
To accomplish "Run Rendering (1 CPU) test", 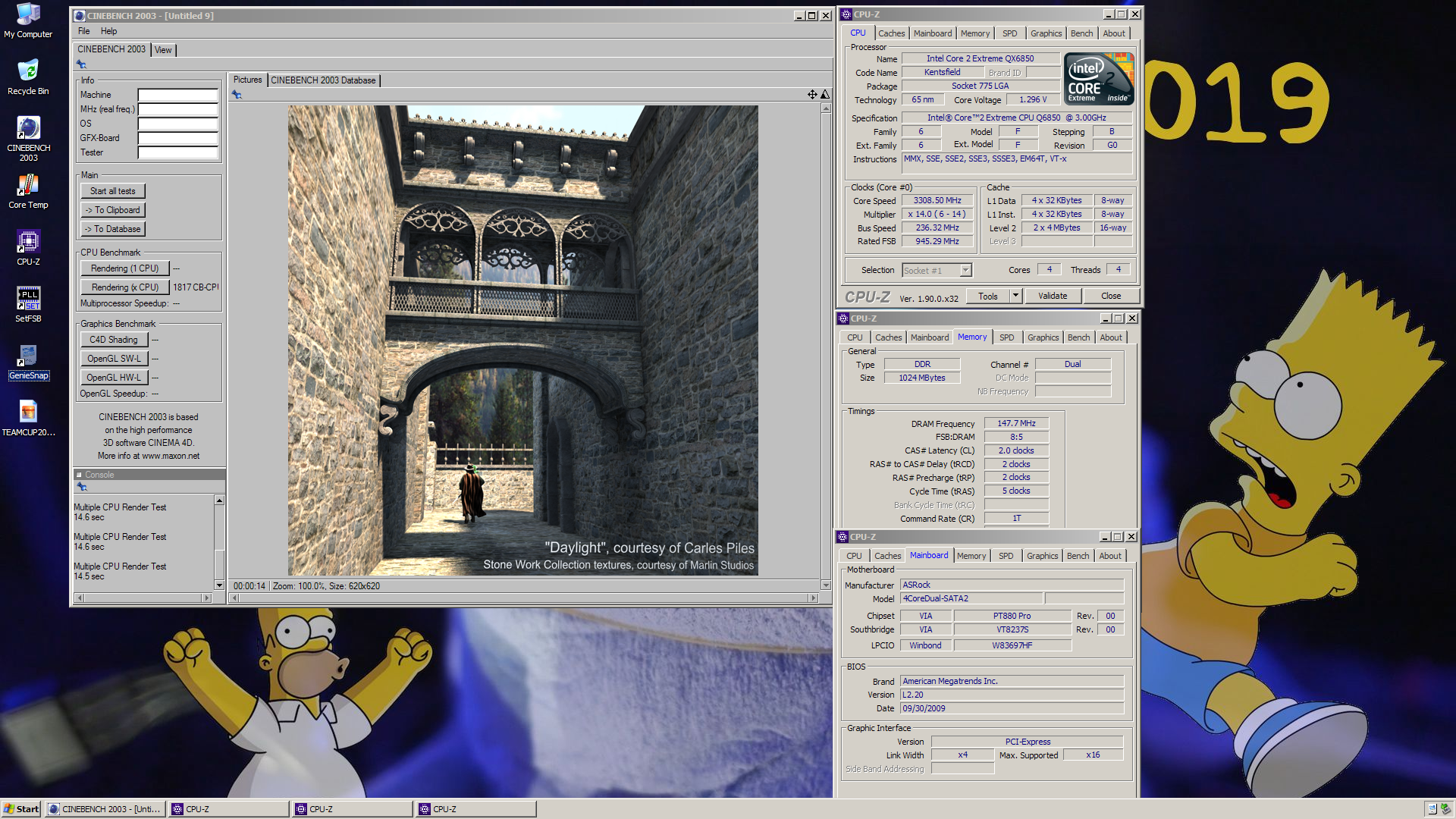I will click(x=125, y=268).
